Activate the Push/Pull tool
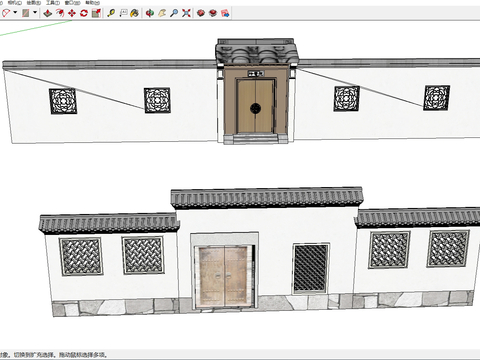 click(48, 13)
